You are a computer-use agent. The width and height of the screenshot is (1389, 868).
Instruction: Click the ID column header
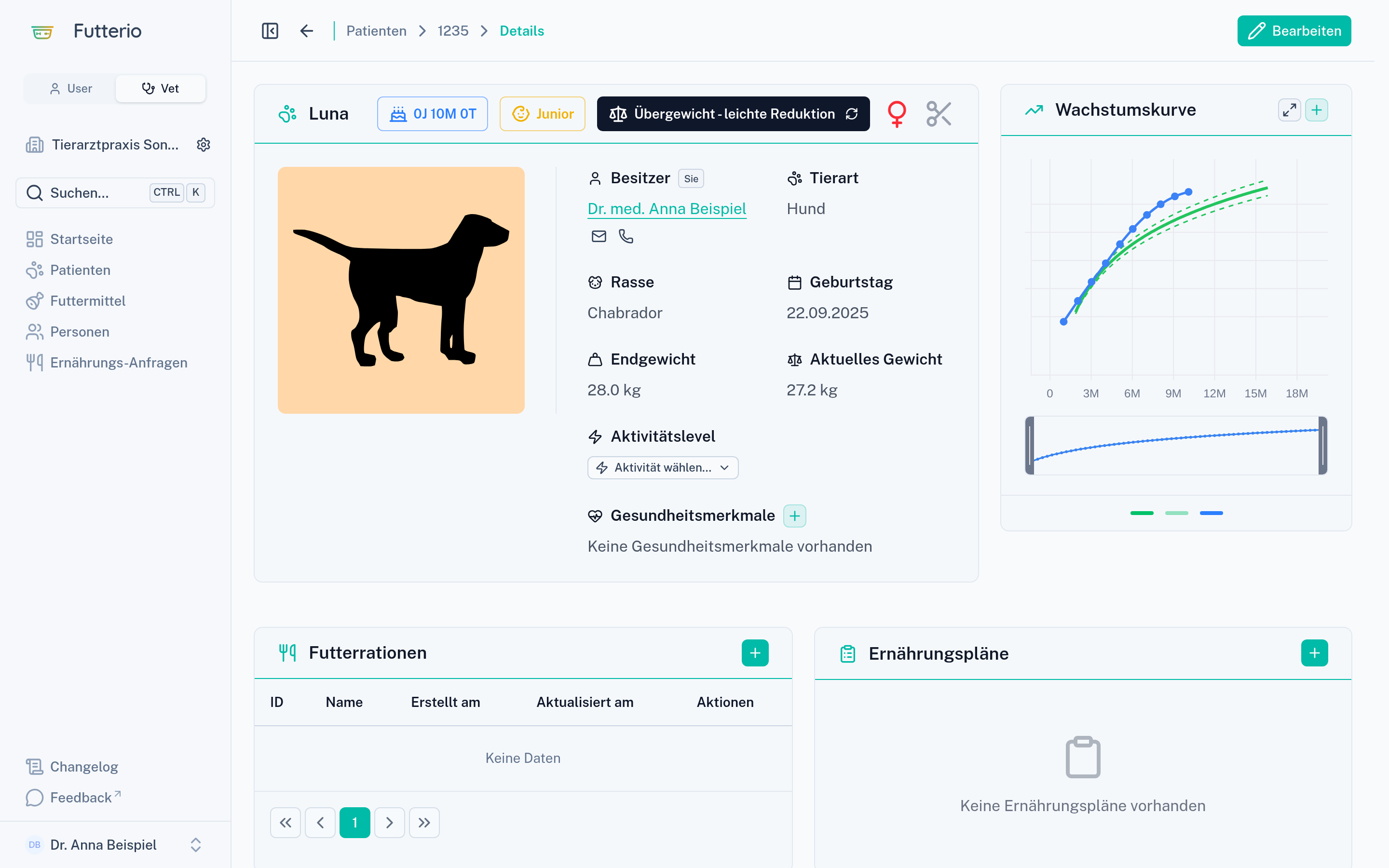point(277,702)
